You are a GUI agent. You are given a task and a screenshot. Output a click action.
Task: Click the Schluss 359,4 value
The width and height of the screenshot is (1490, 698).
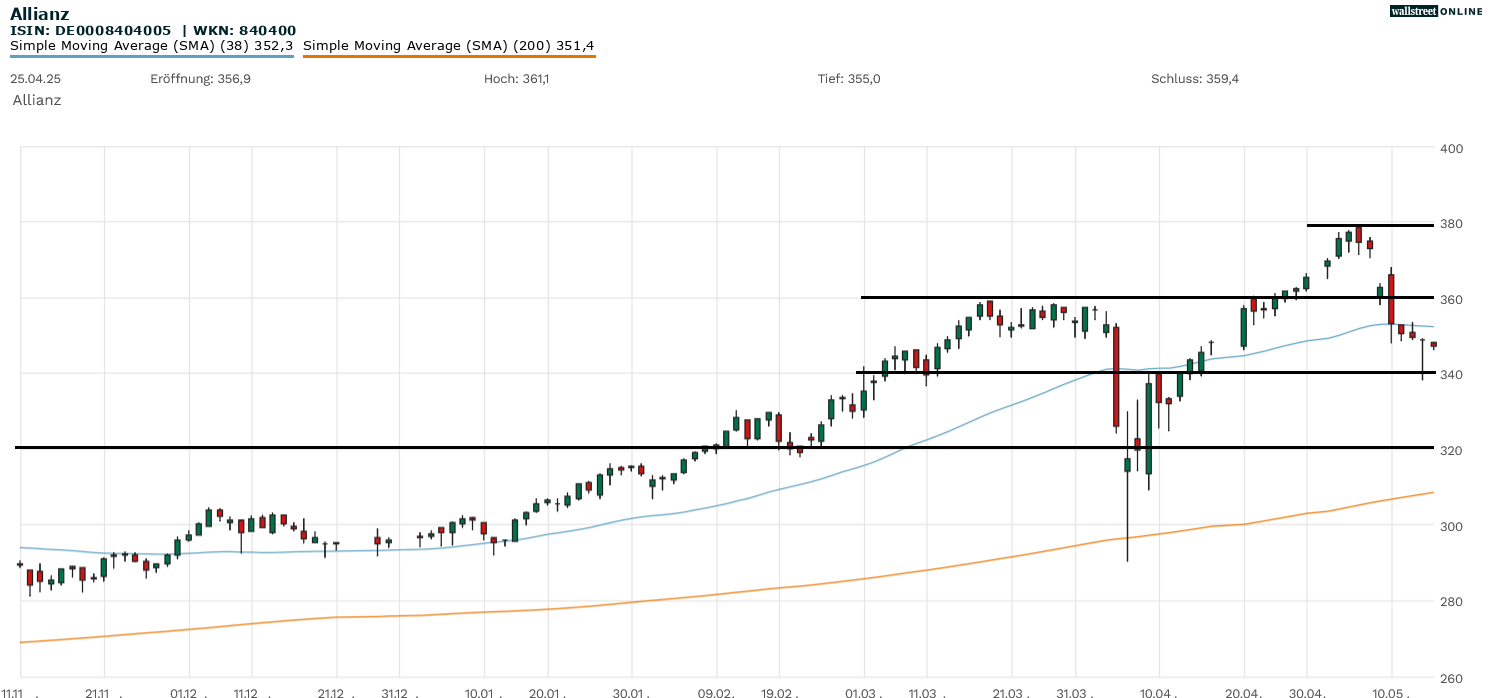point(1195,79)
